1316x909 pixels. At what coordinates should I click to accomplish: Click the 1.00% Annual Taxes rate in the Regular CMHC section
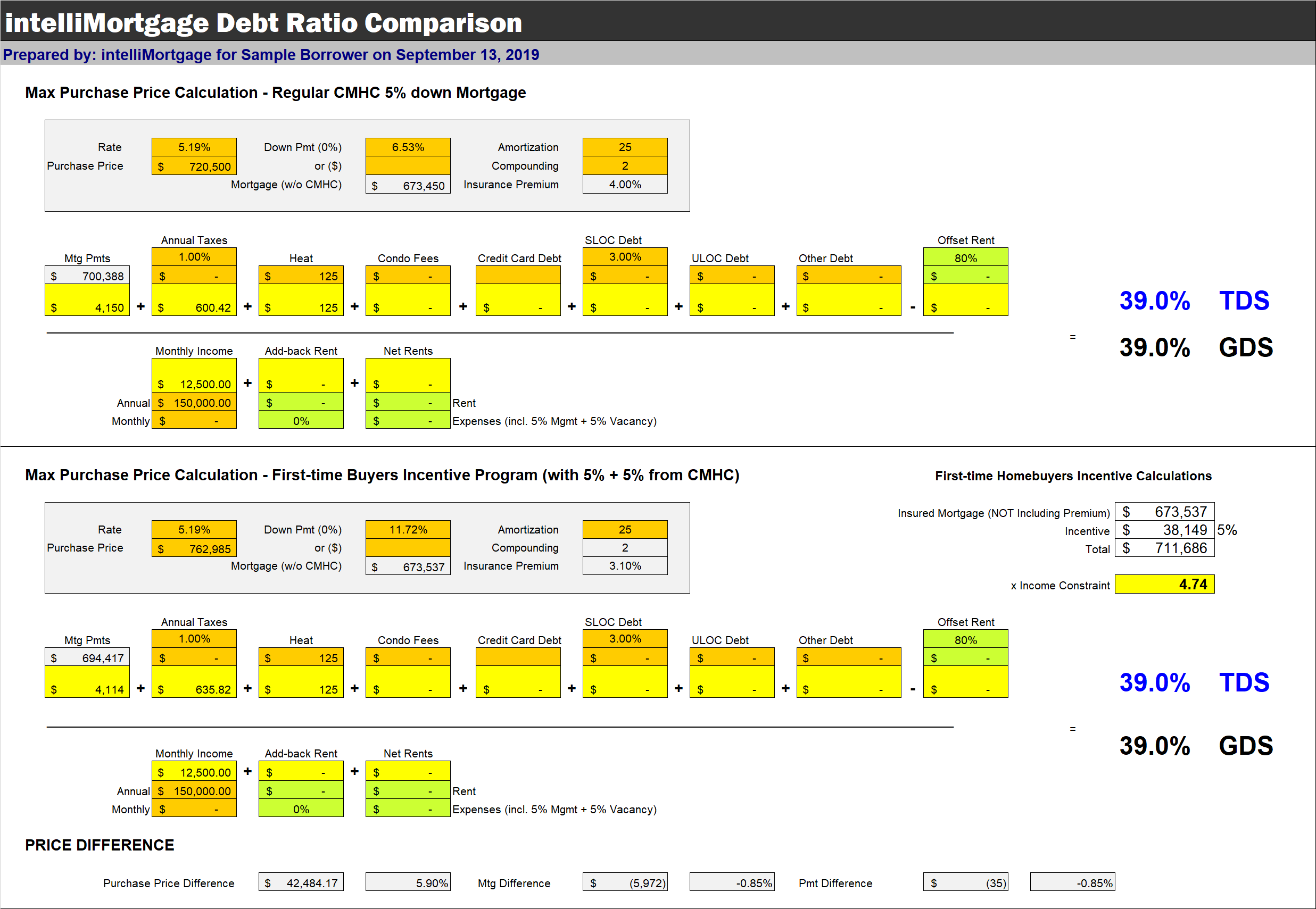[194, 257]
